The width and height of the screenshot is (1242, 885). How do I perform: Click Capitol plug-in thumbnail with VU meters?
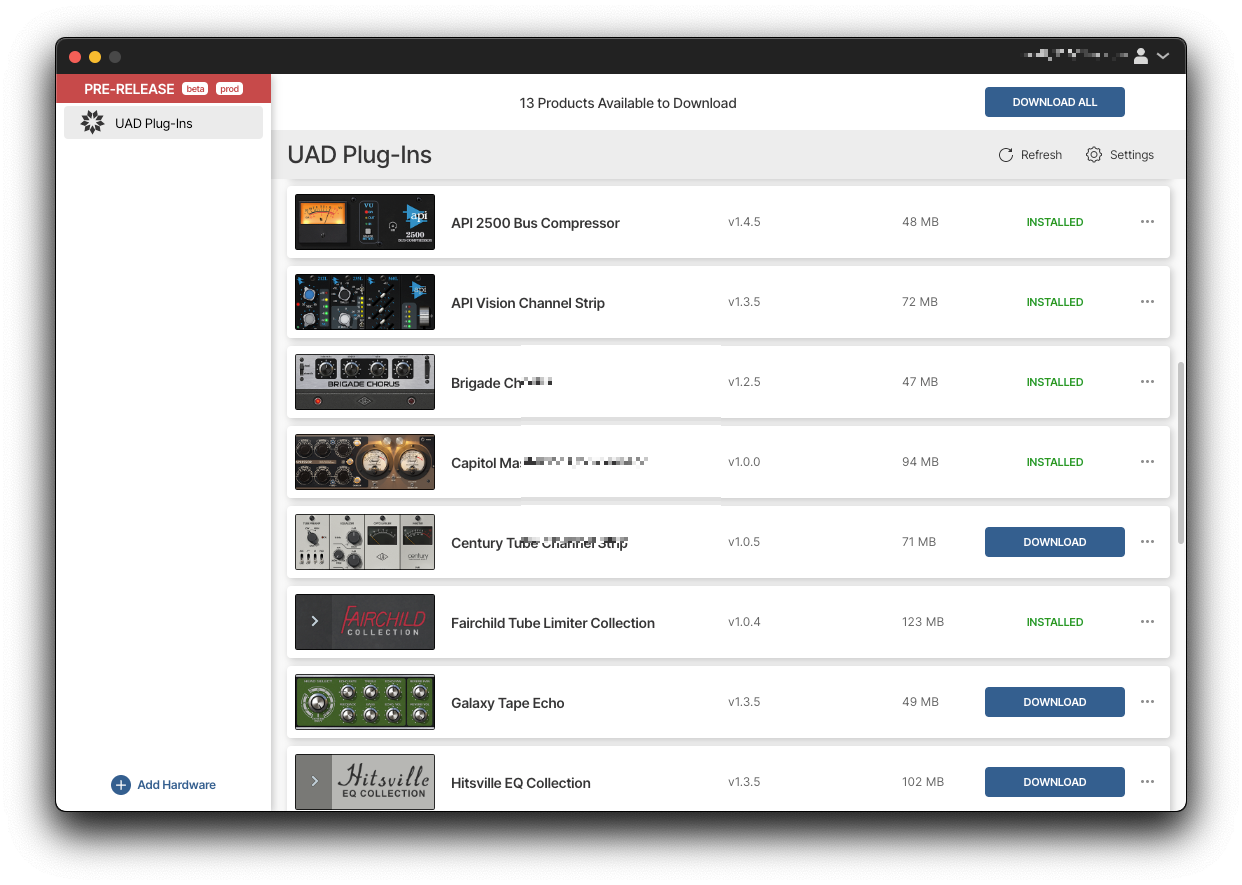pyautogui.click(x=365, y=462)
